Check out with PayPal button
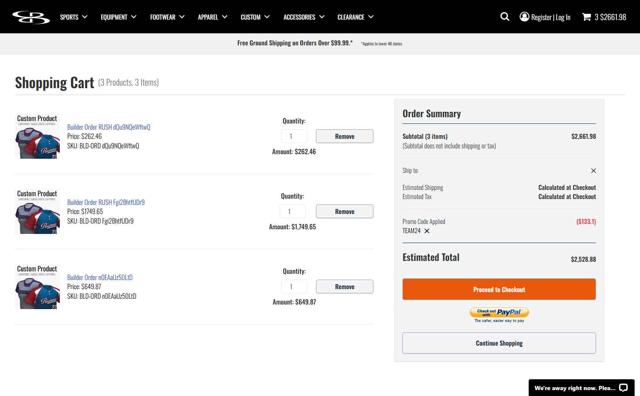Screen dimensions: 640x396 pos(499,313)
